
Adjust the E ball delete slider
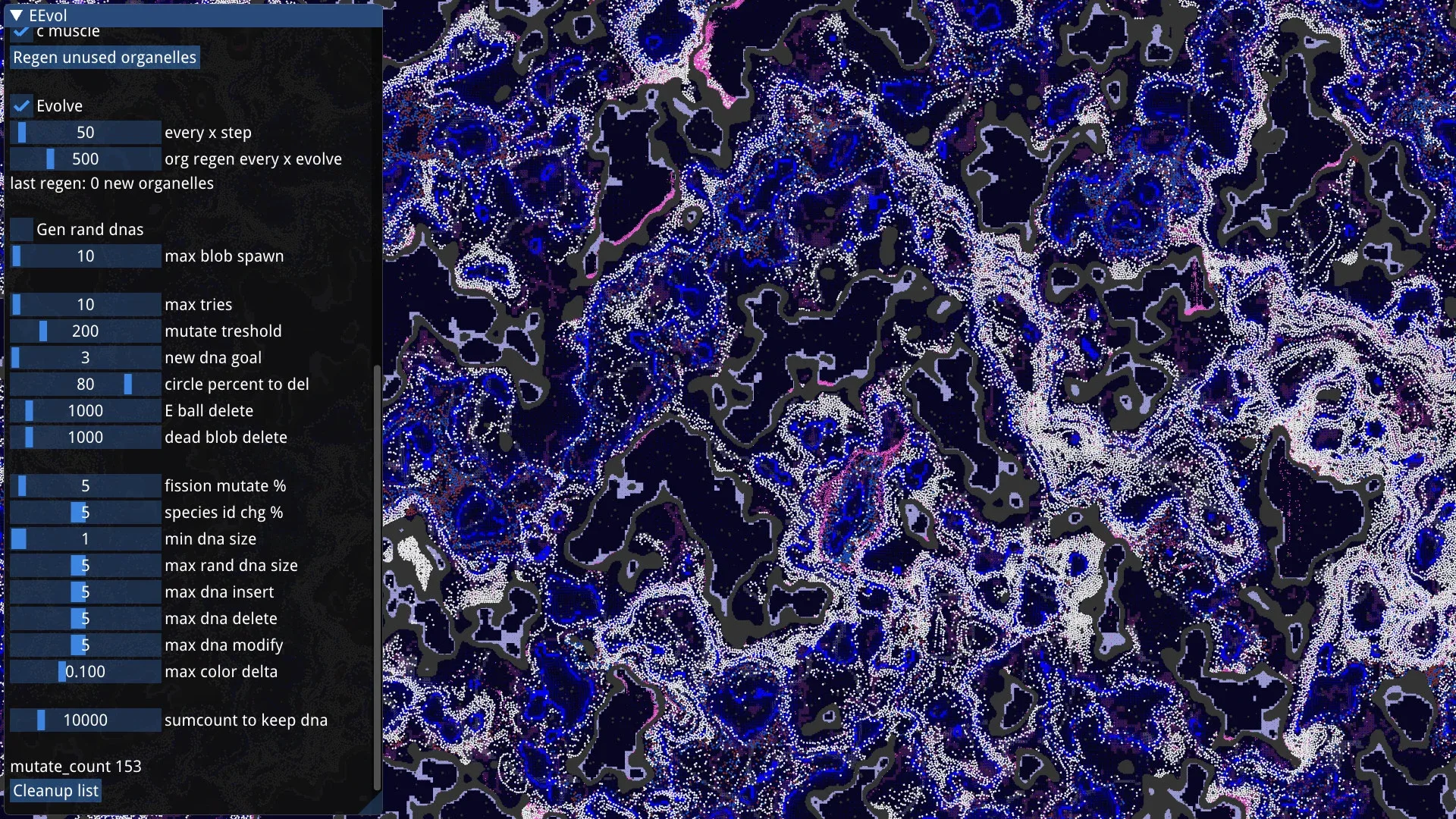point(85,411)
